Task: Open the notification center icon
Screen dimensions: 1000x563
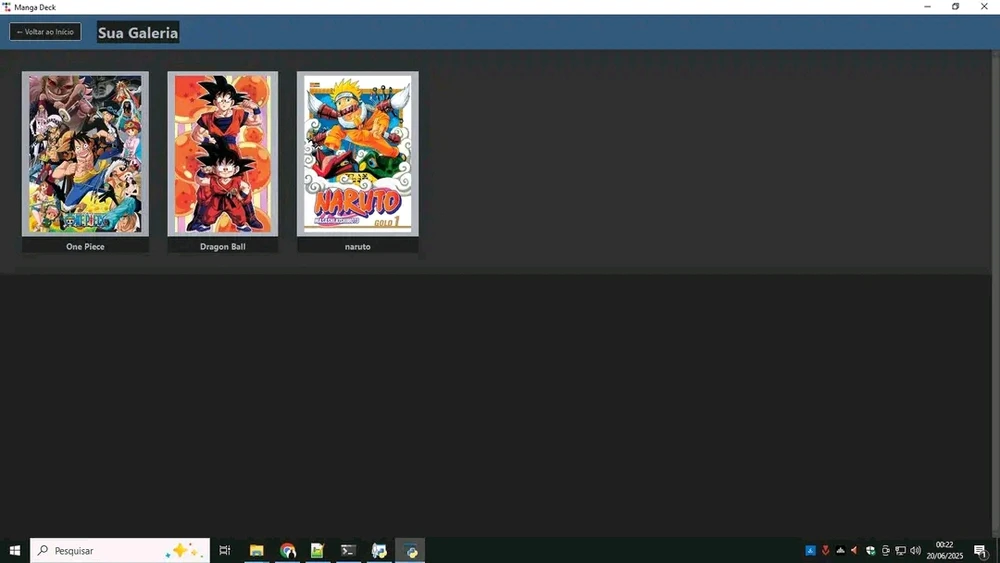Action: (981, 550)
